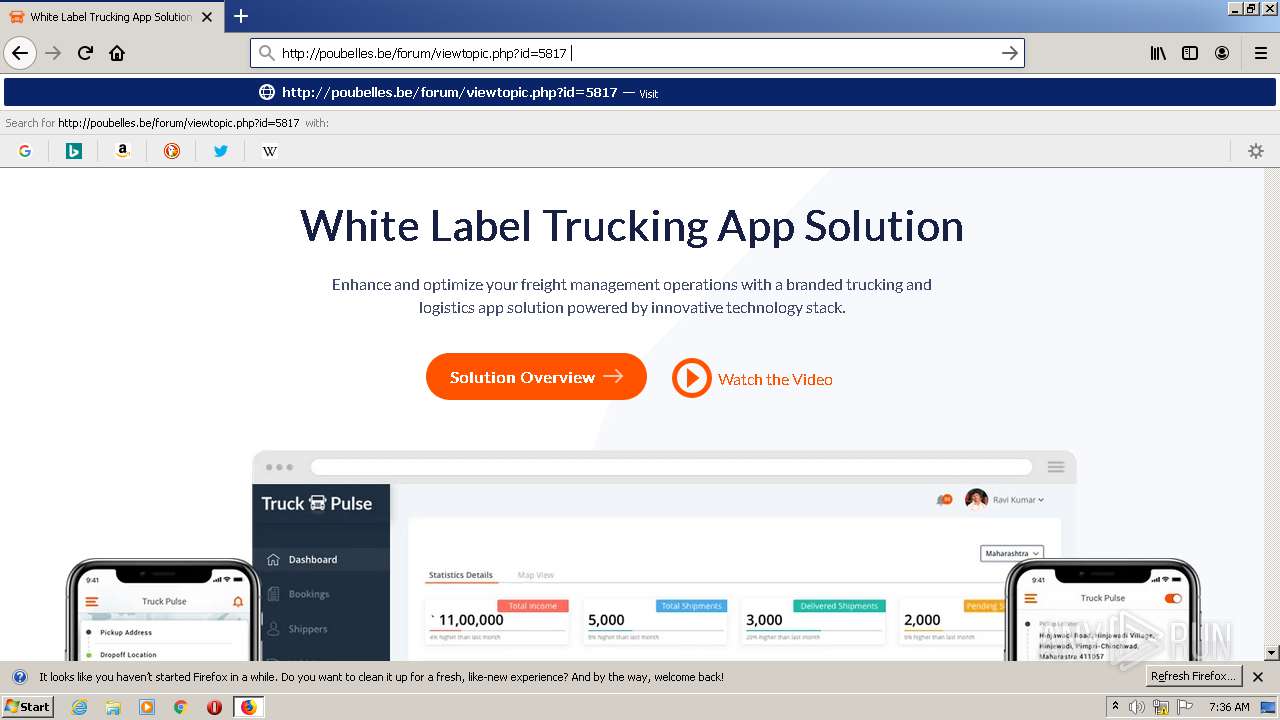Click the 11,00,000 Total Income value
The image size is (1280, 720).
pos(471,620)
